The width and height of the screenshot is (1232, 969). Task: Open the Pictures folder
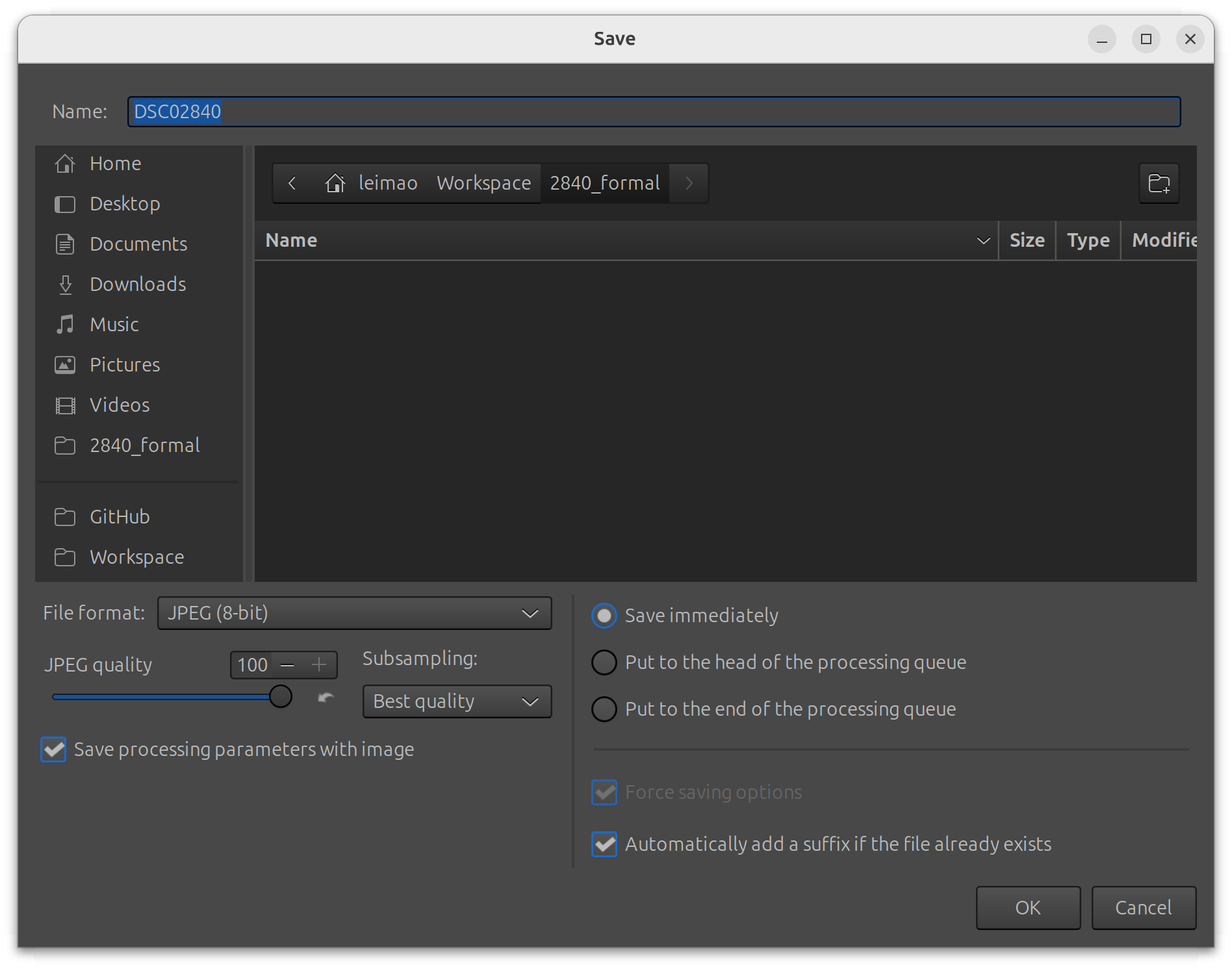[x=124, y=364]
